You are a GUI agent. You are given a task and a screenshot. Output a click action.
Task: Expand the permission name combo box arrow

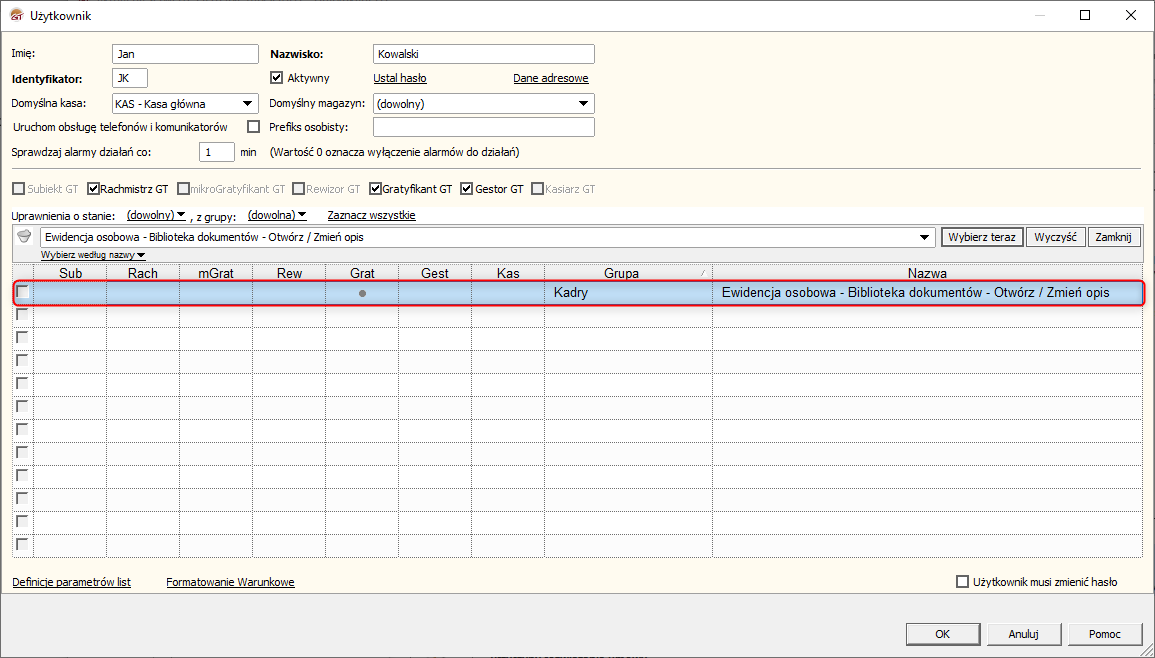(924, 237)
